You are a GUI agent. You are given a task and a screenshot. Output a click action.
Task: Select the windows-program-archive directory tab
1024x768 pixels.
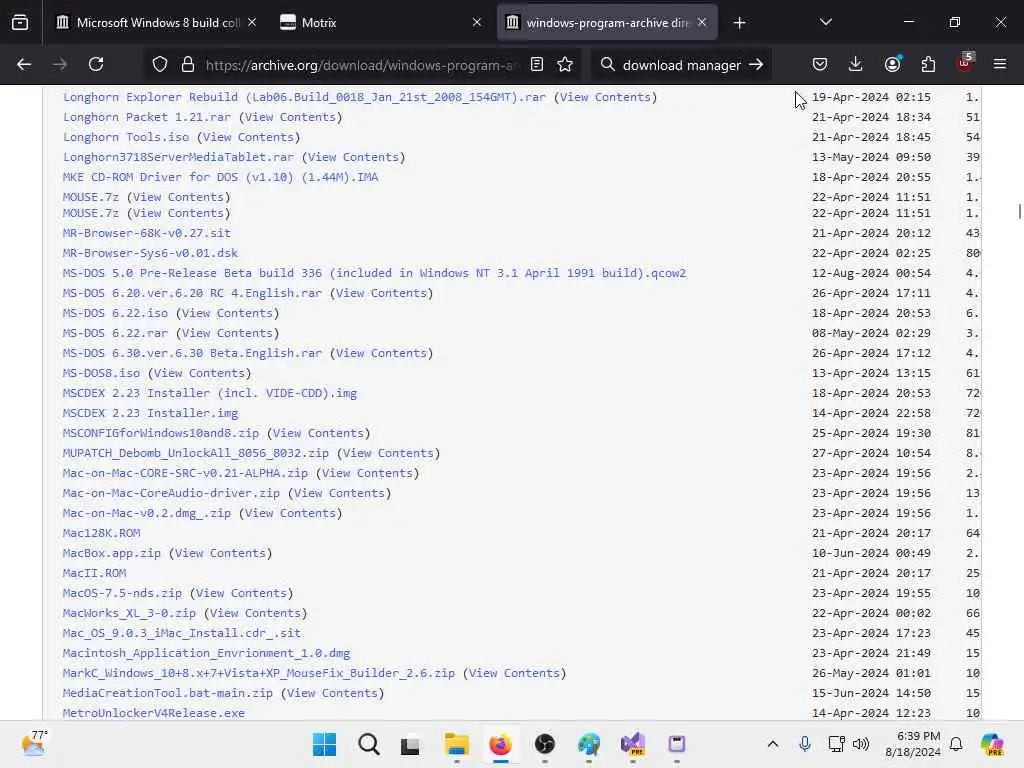tap(607, 23)
